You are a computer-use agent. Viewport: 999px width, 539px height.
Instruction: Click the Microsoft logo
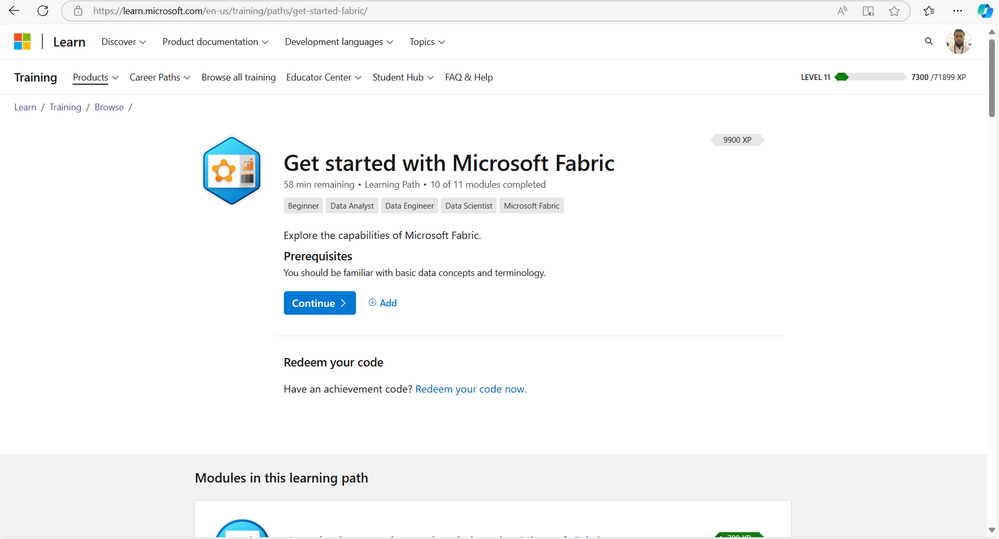[x=22, y=42]
